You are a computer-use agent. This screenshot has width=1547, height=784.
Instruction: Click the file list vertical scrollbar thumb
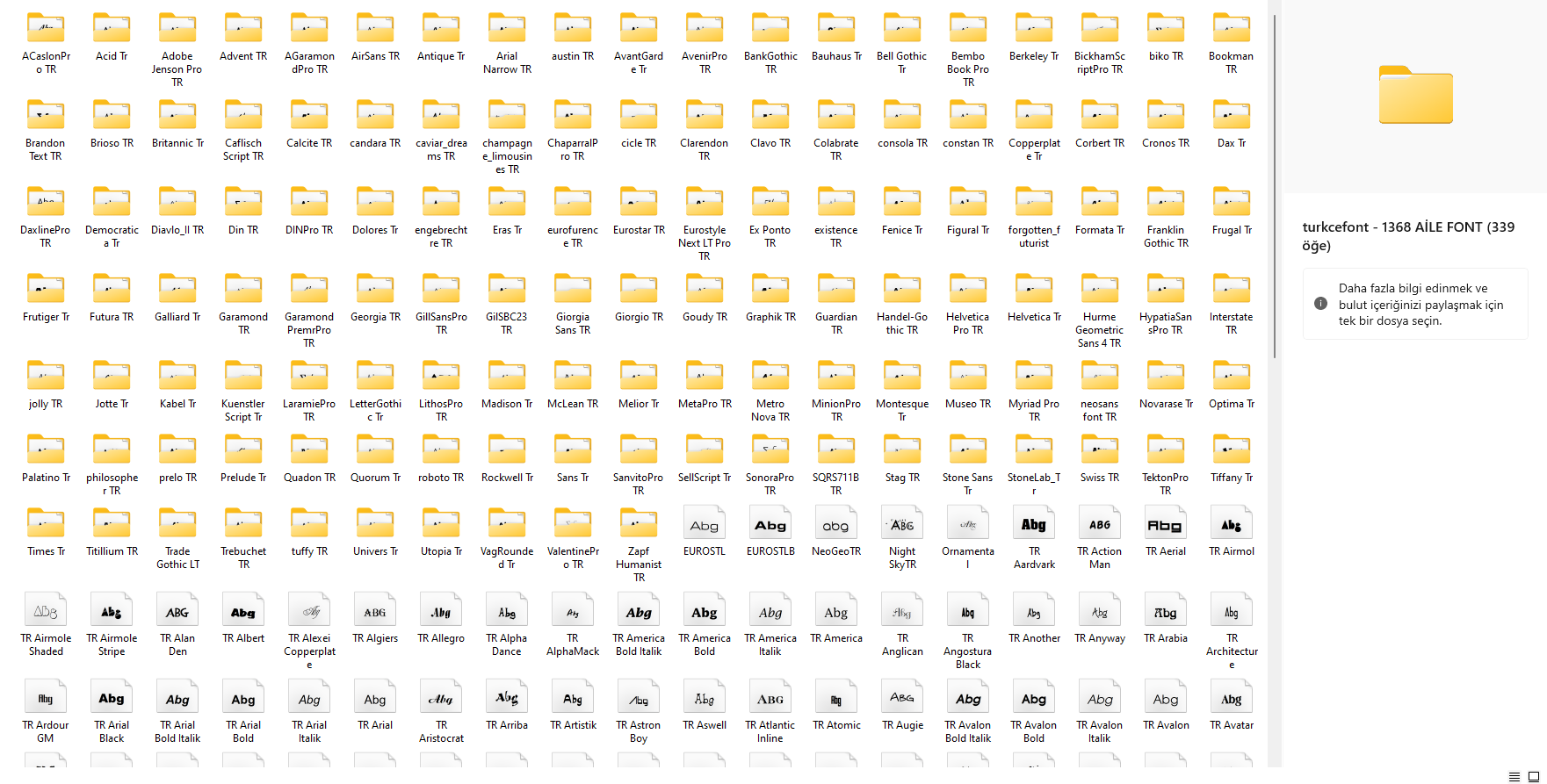tap(1274, 186)
